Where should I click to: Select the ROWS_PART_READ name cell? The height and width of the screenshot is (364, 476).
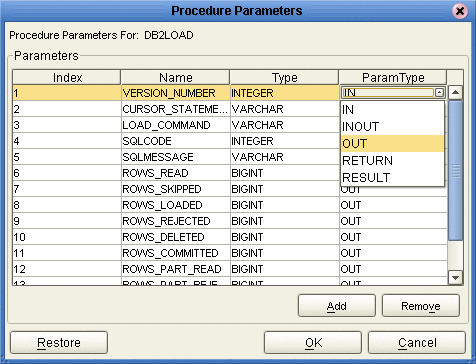pyautogui.click(x=176, y=269)
